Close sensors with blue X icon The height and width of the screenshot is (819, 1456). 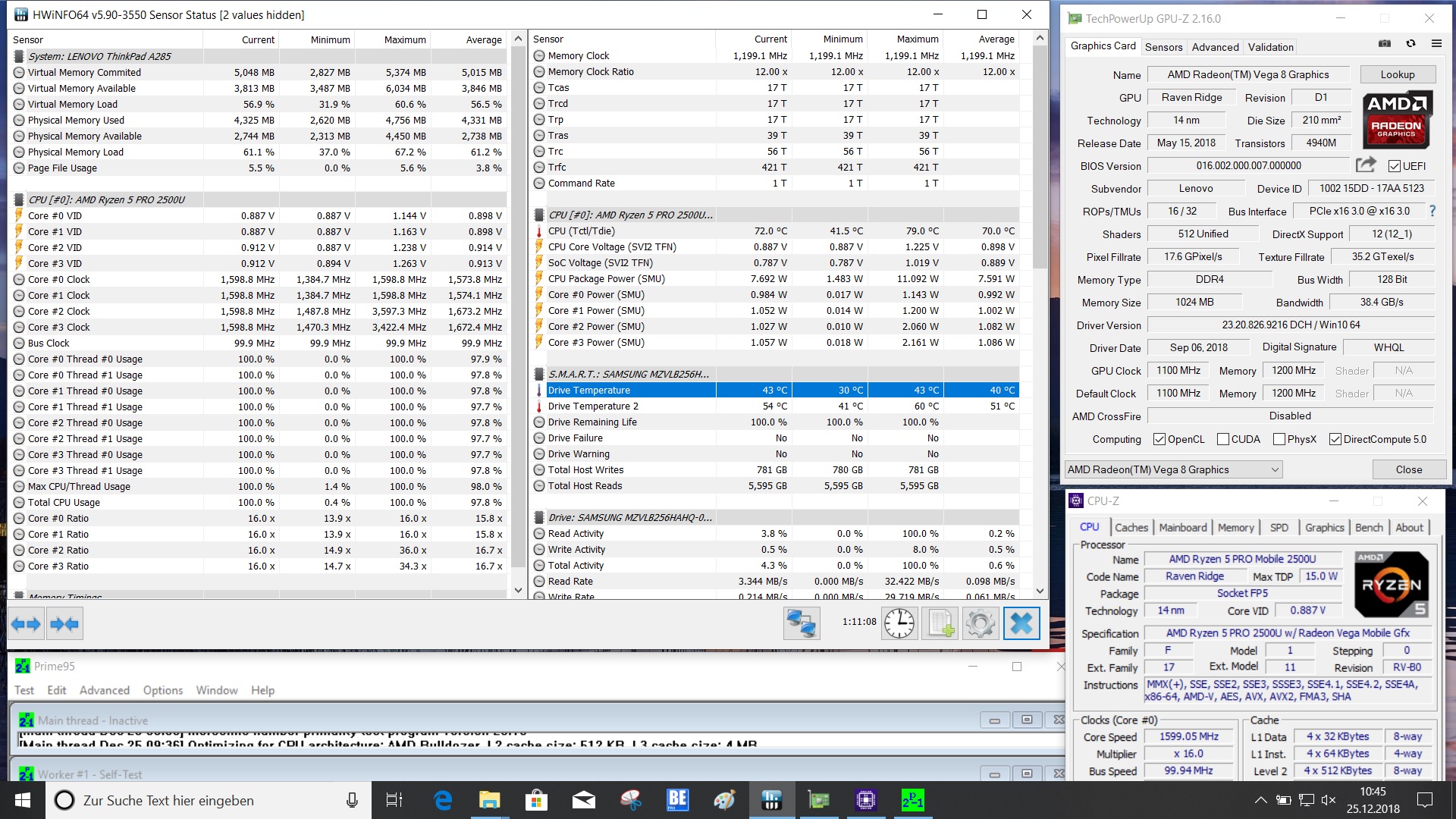pos(1021,623)
